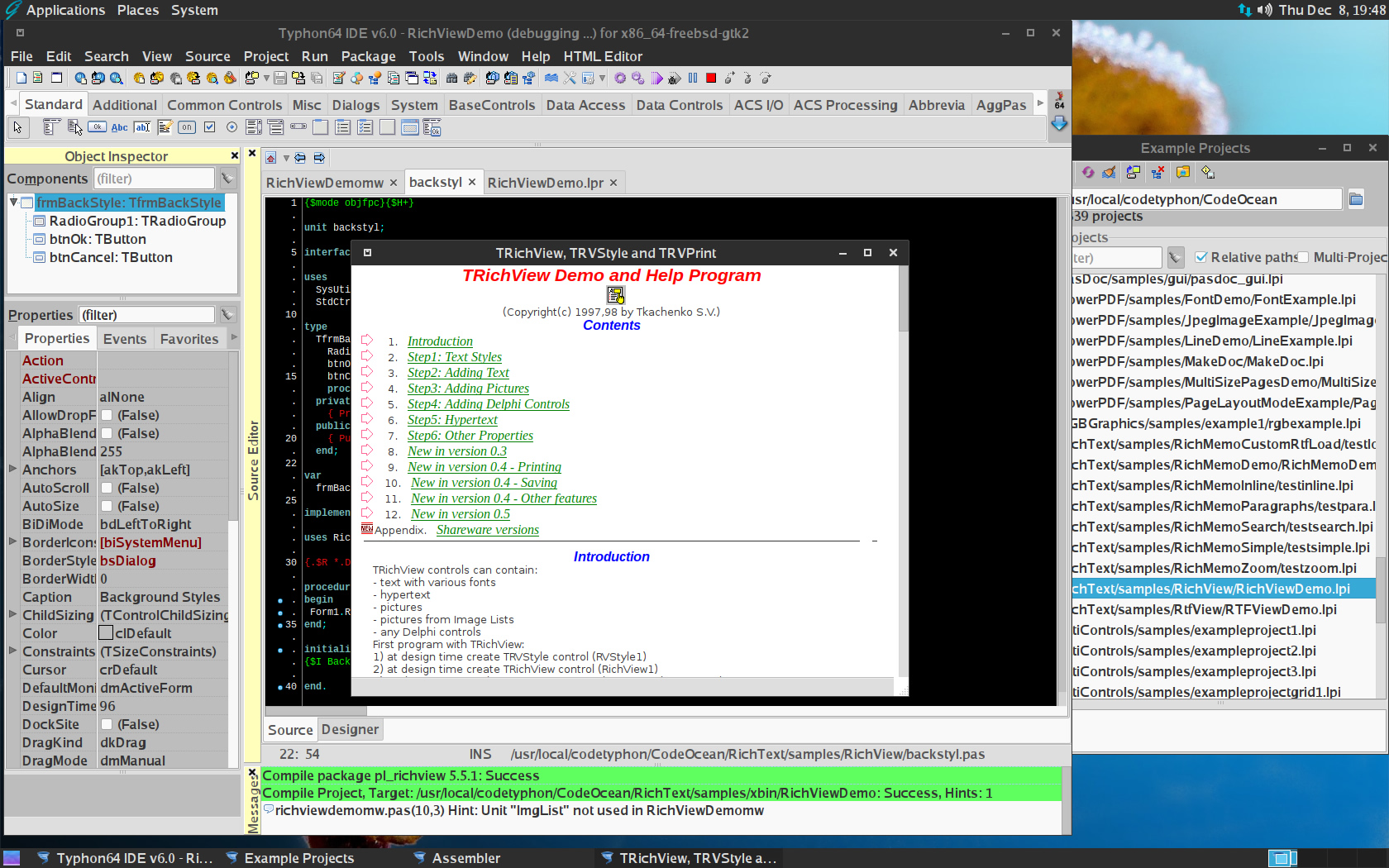Click the volume icon in the system tray
The height and width of the screenshot is (868, 1389).
pos(1265,10)
